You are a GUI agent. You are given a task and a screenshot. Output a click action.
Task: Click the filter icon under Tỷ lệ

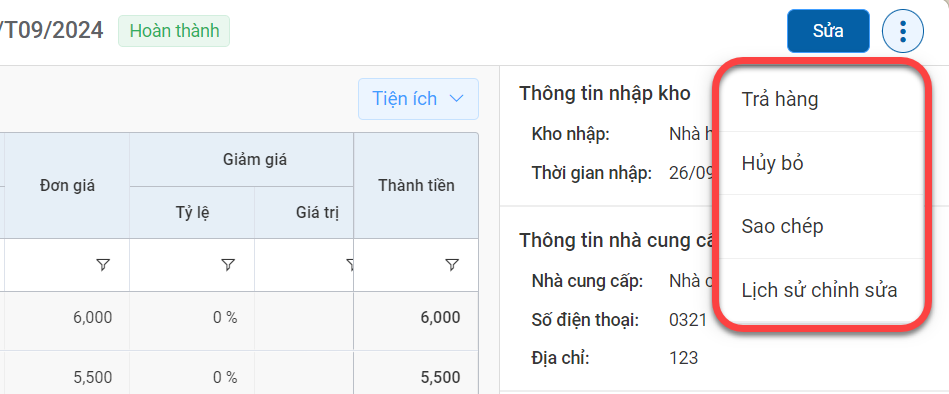point(228,264)
